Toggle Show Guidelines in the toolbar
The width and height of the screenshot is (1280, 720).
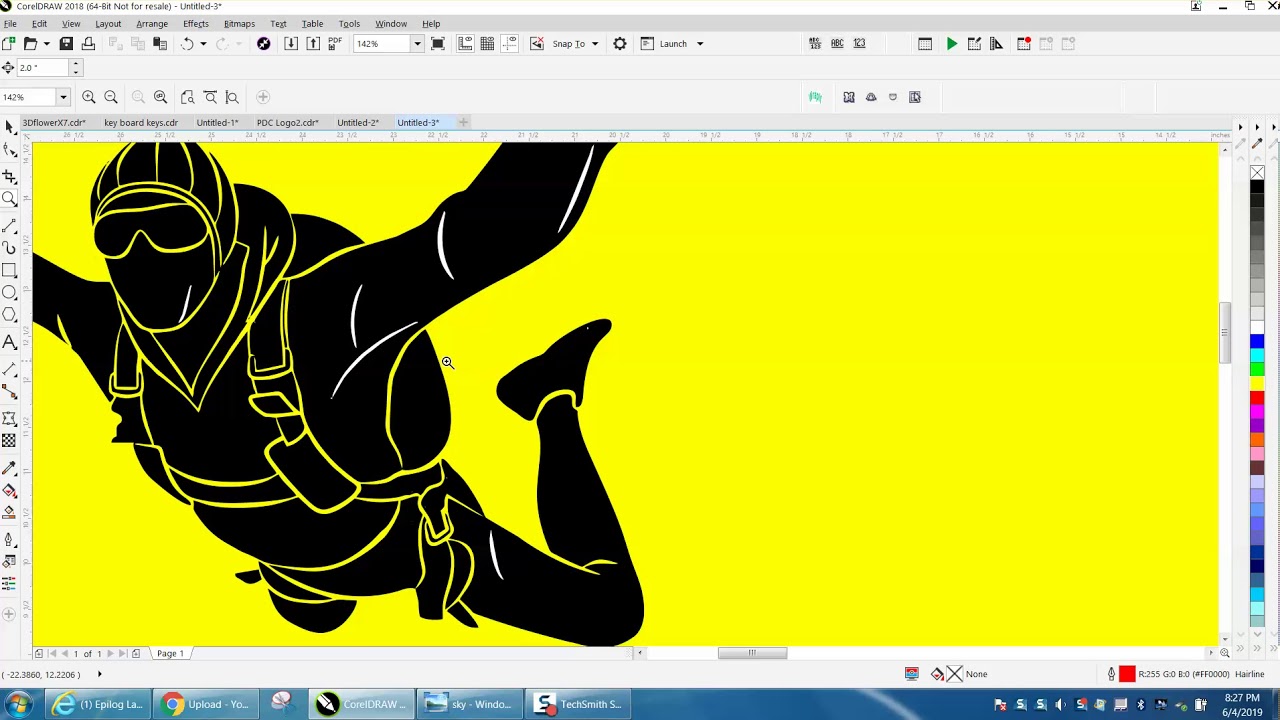(x=509, y=44)
